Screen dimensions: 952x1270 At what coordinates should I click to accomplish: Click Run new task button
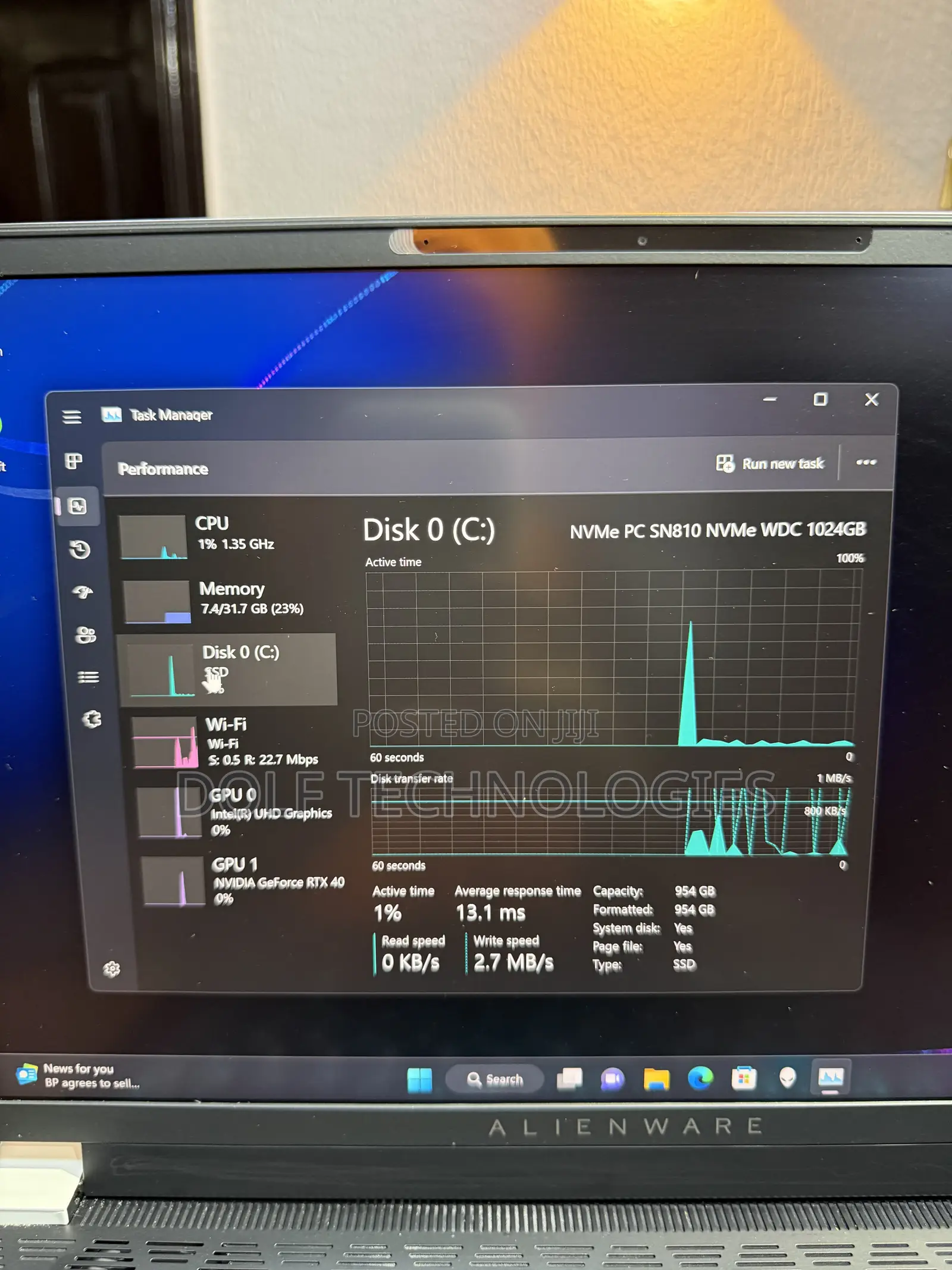pyautogui.click(x=770, y=464)
